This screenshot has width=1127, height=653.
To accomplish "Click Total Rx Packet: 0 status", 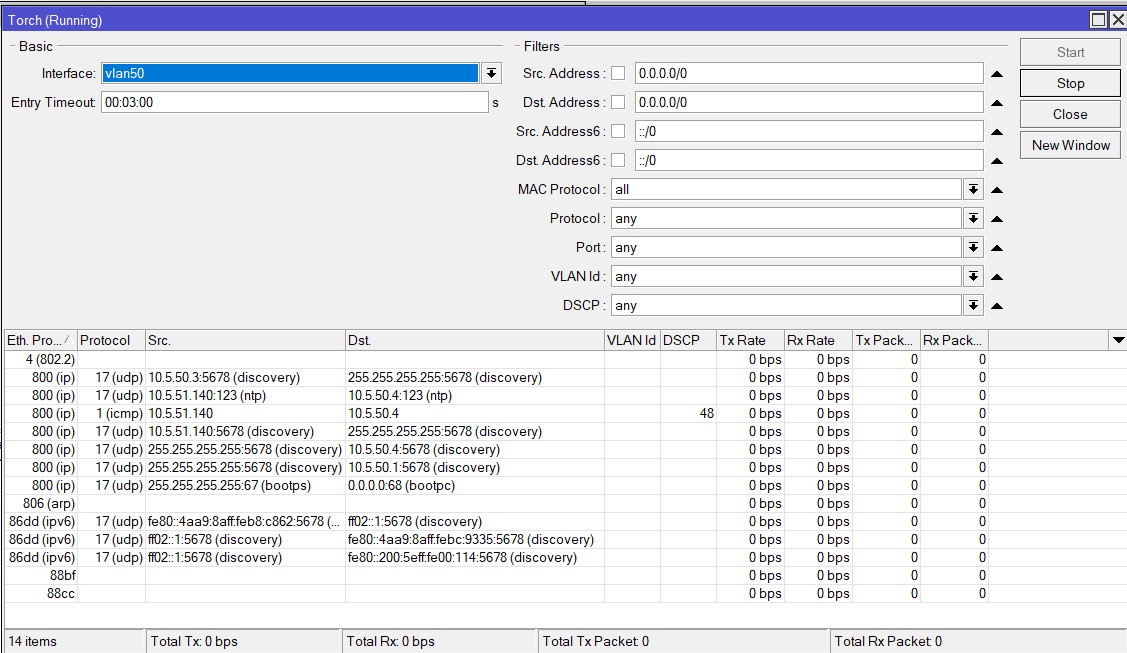I will [888, 642].
